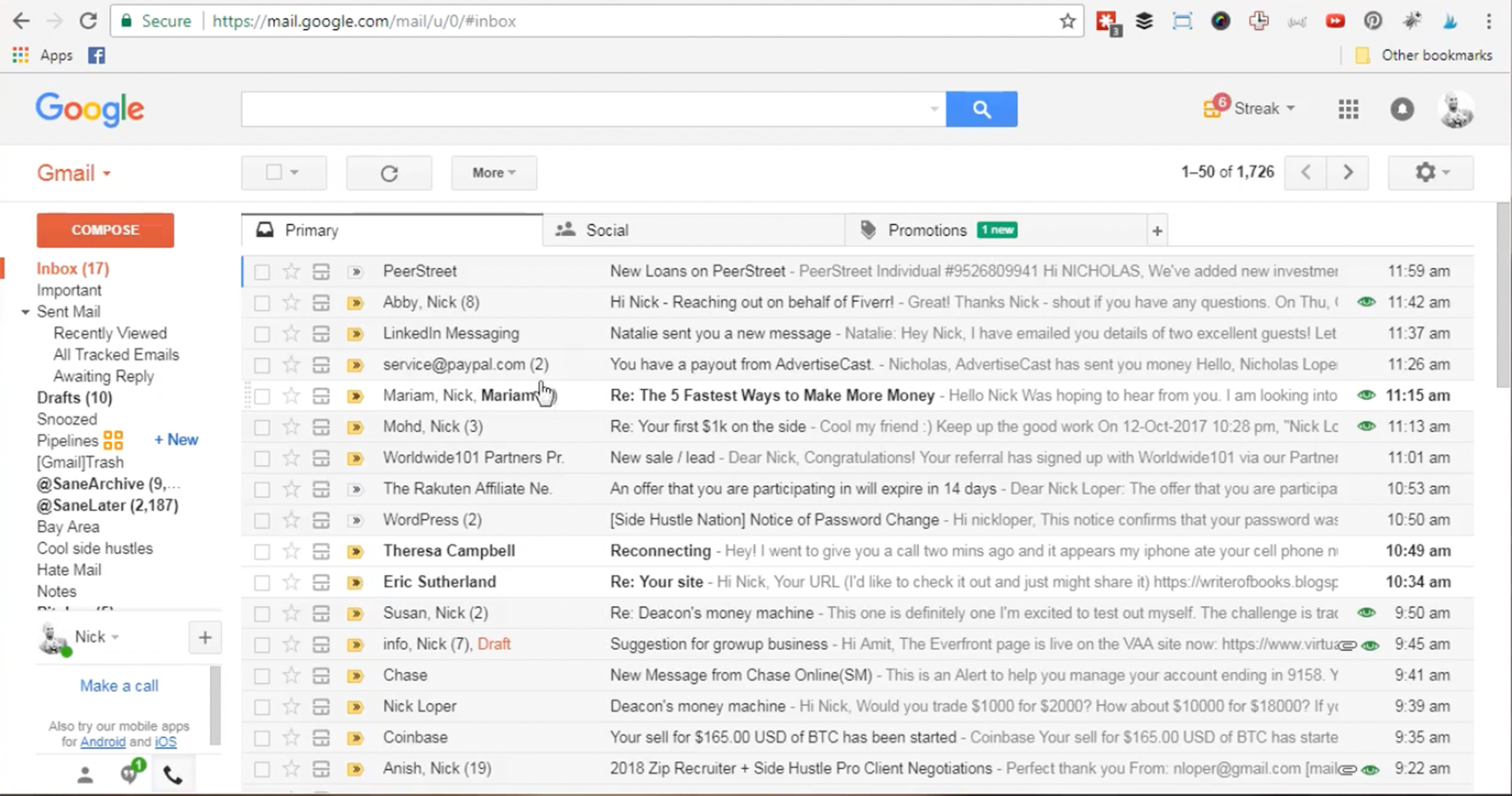
Task: Click the phone call icon at bottom
Action: click(173, 776)
